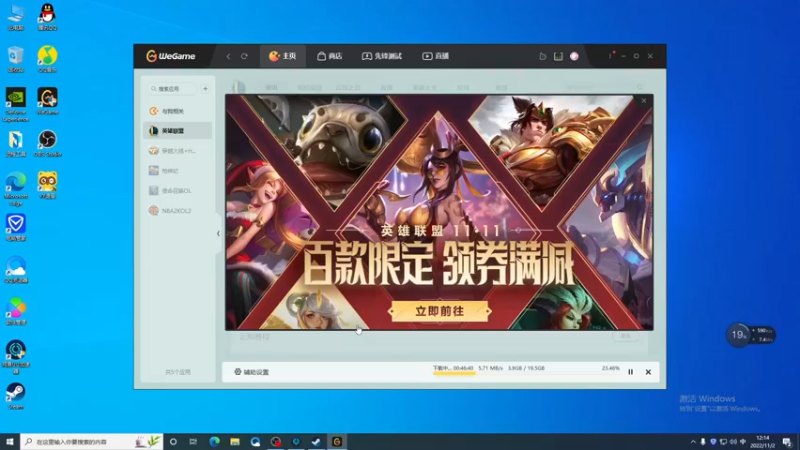Click the thumbs-up icon in the WeGame header
800x450 pixels.
542,56
